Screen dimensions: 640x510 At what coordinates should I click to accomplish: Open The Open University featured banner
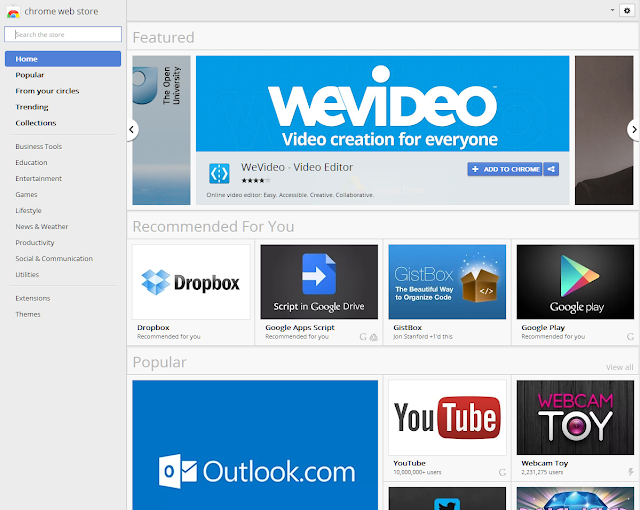pos(161,130)
